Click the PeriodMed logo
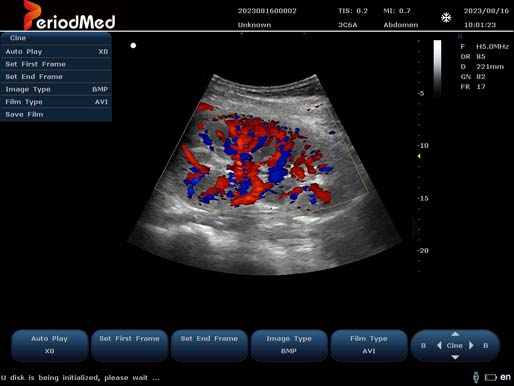 click(x=69, y=16)
